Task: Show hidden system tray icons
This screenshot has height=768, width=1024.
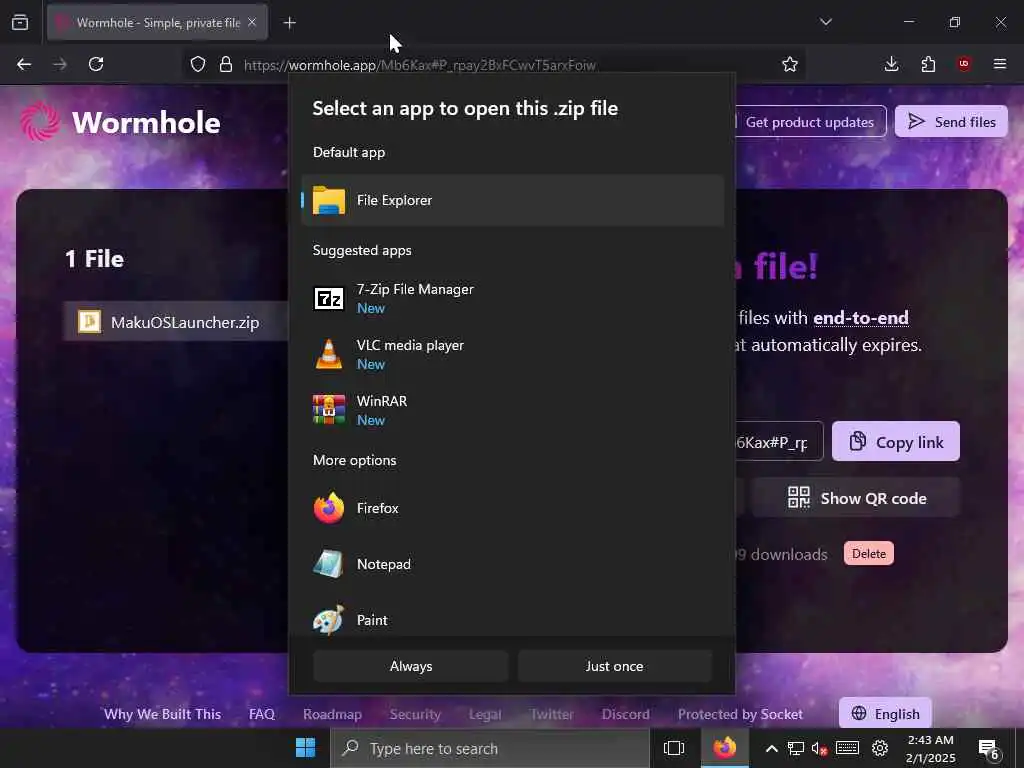Action: click(771, 748)
